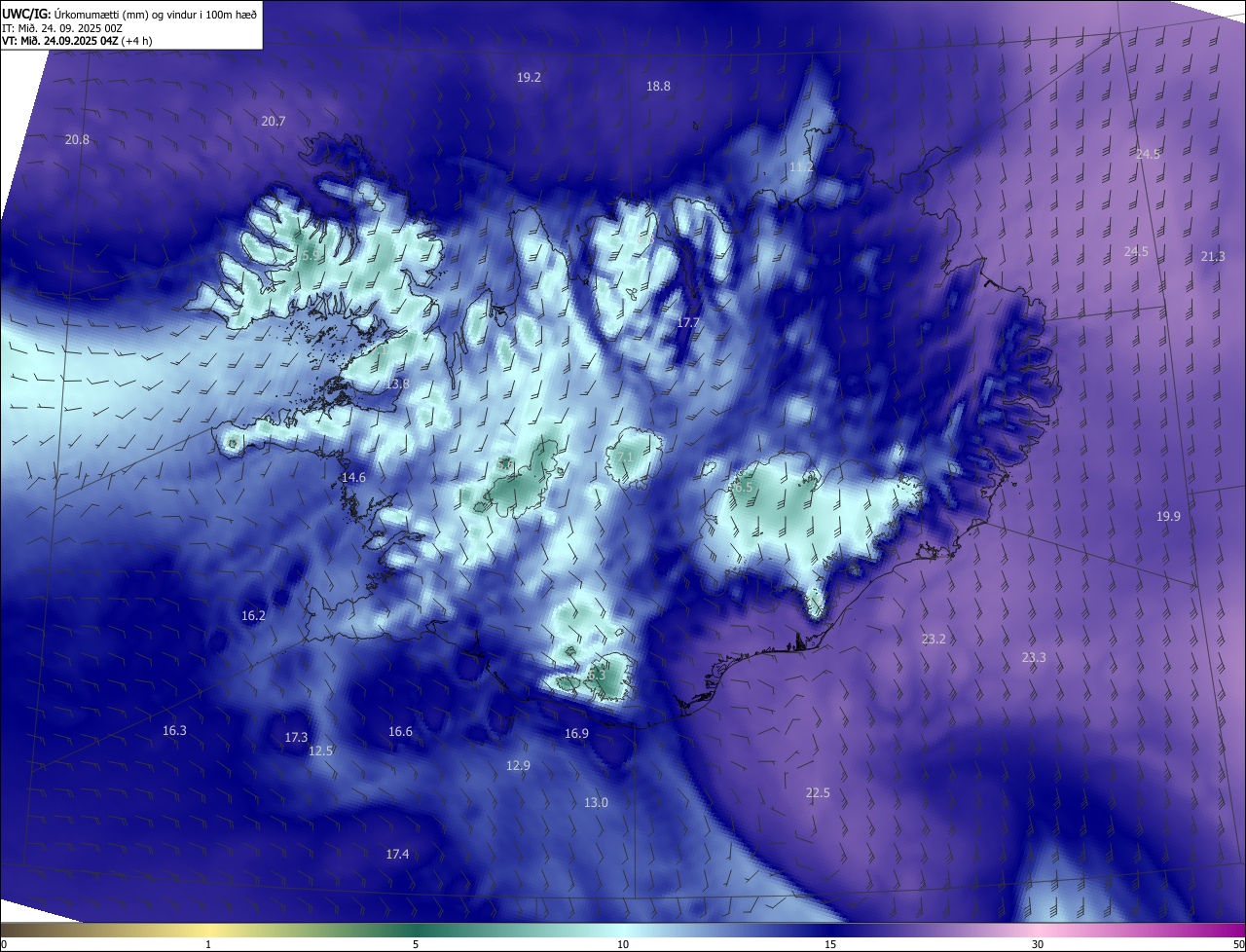Click the 13.0 value label

[596, 802]
